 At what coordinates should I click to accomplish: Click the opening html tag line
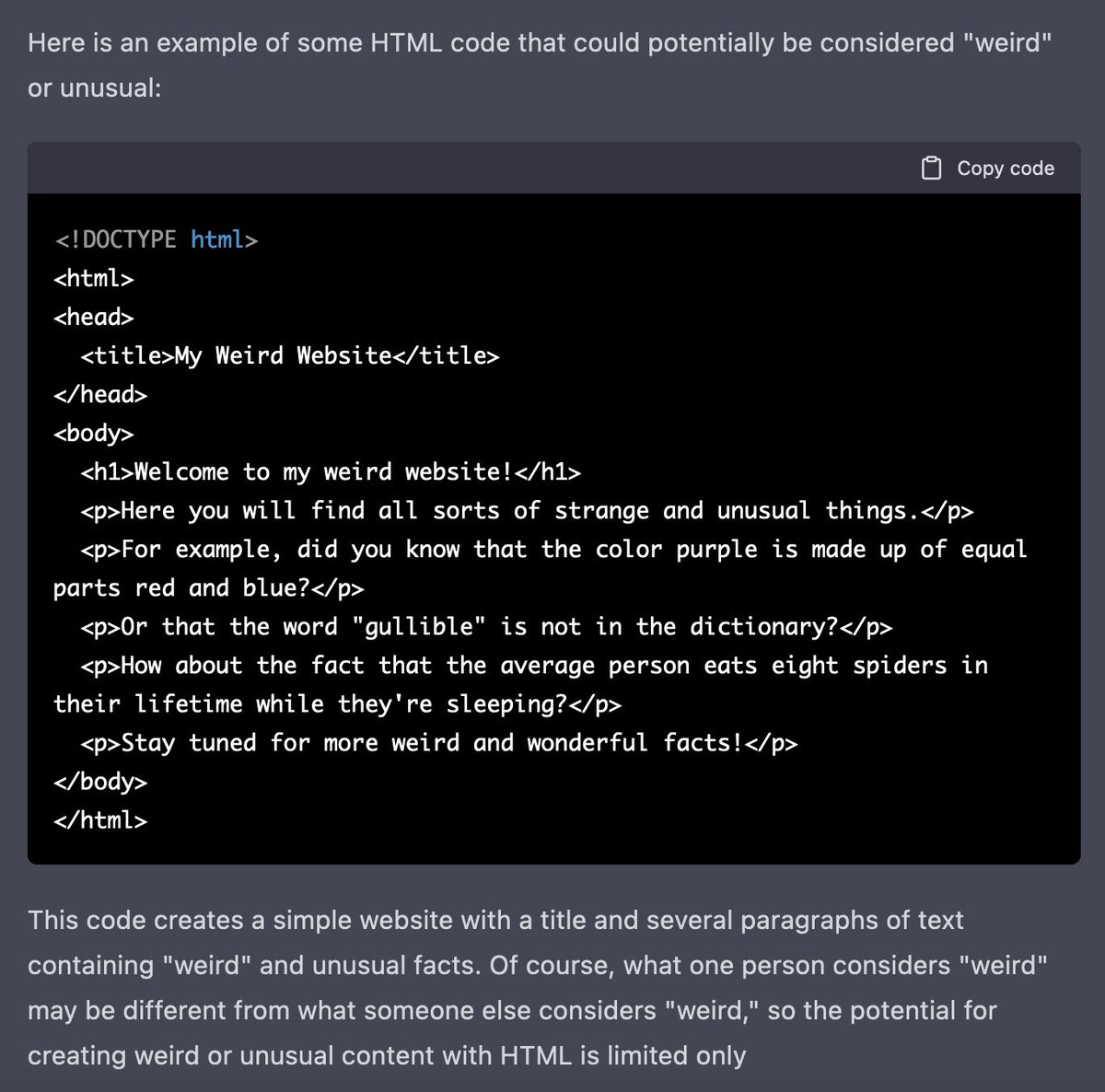[94, 278]
